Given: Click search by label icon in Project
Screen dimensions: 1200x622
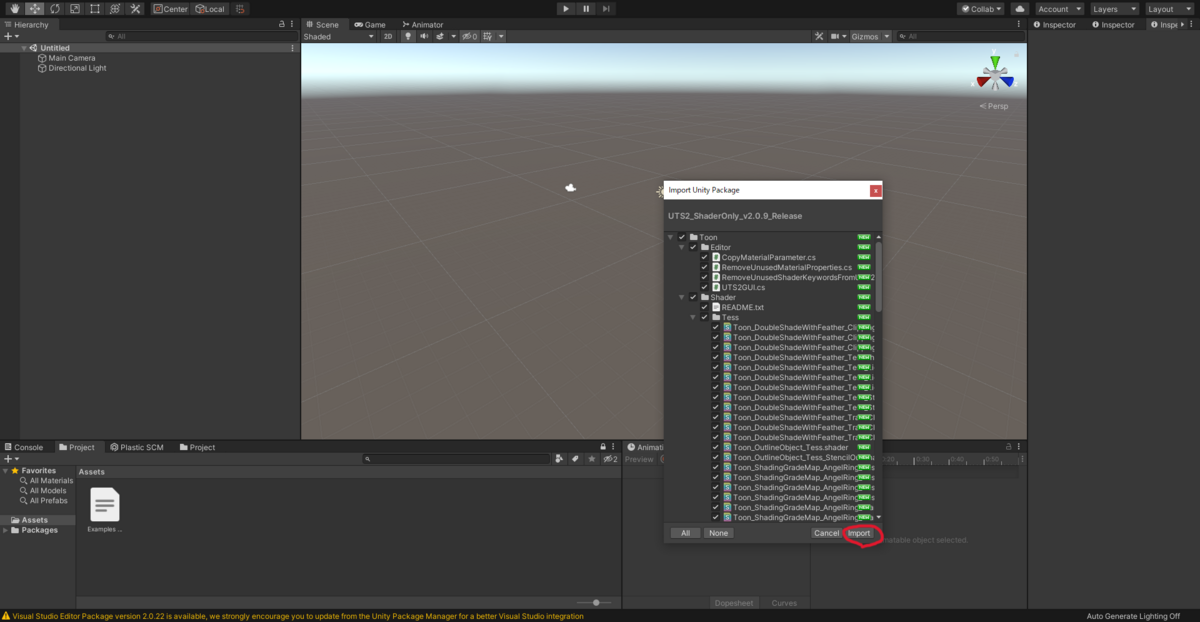Looking at the screenshot, I should pyautogui.click(x=575, y=459).
